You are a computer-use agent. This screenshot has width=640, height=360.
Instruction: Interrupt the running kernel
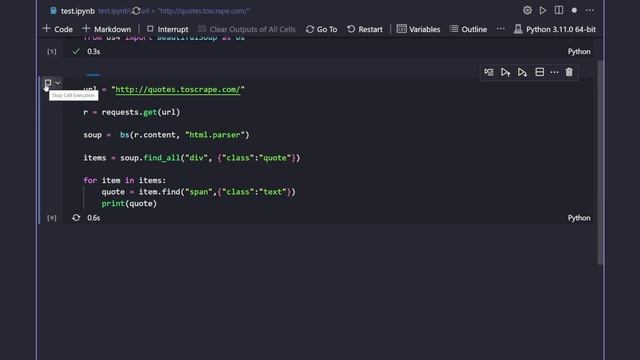coord(167,29)
